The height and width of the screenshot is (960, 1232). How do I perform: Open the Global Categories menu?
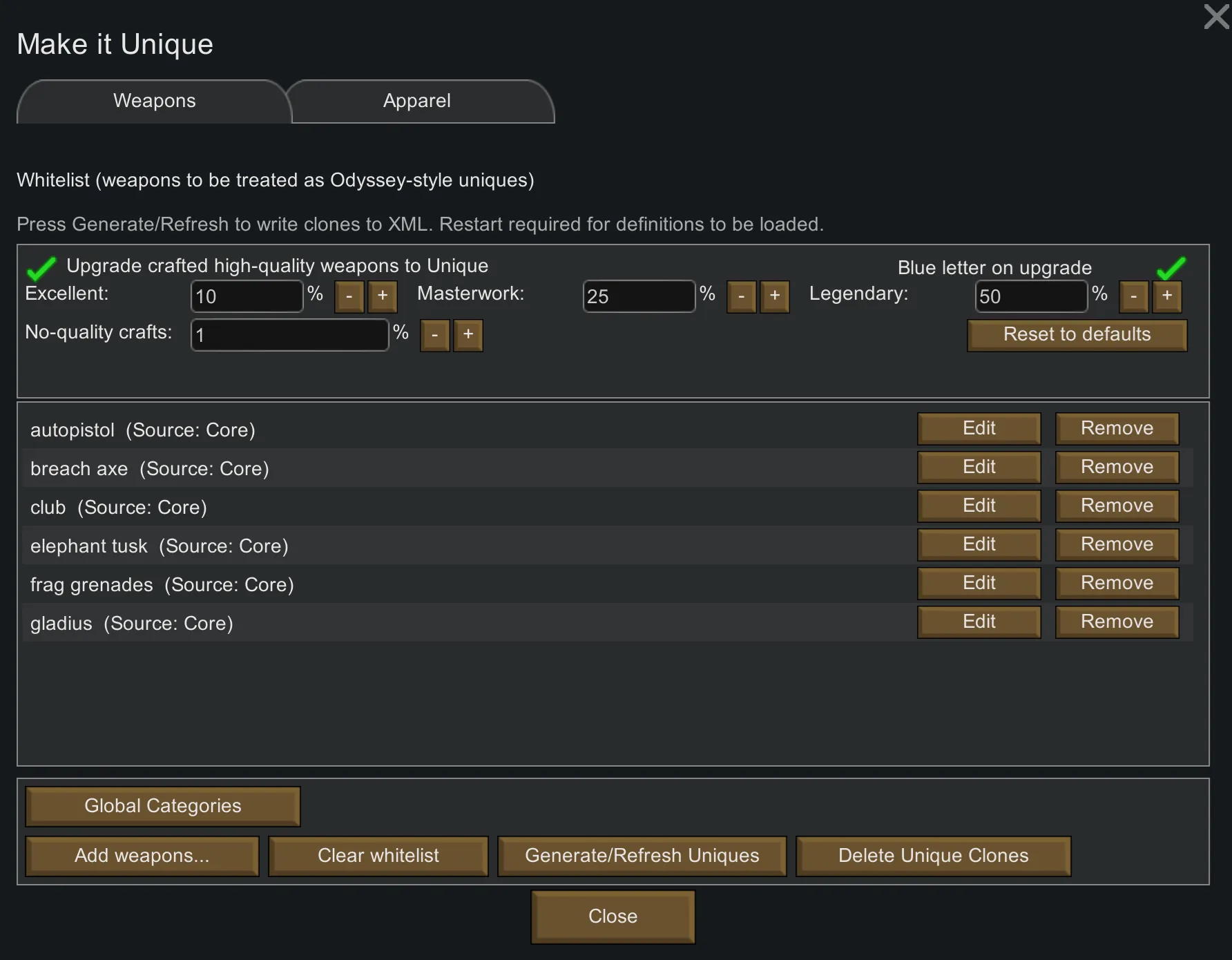pyautogui.click(x=162, y=806)
